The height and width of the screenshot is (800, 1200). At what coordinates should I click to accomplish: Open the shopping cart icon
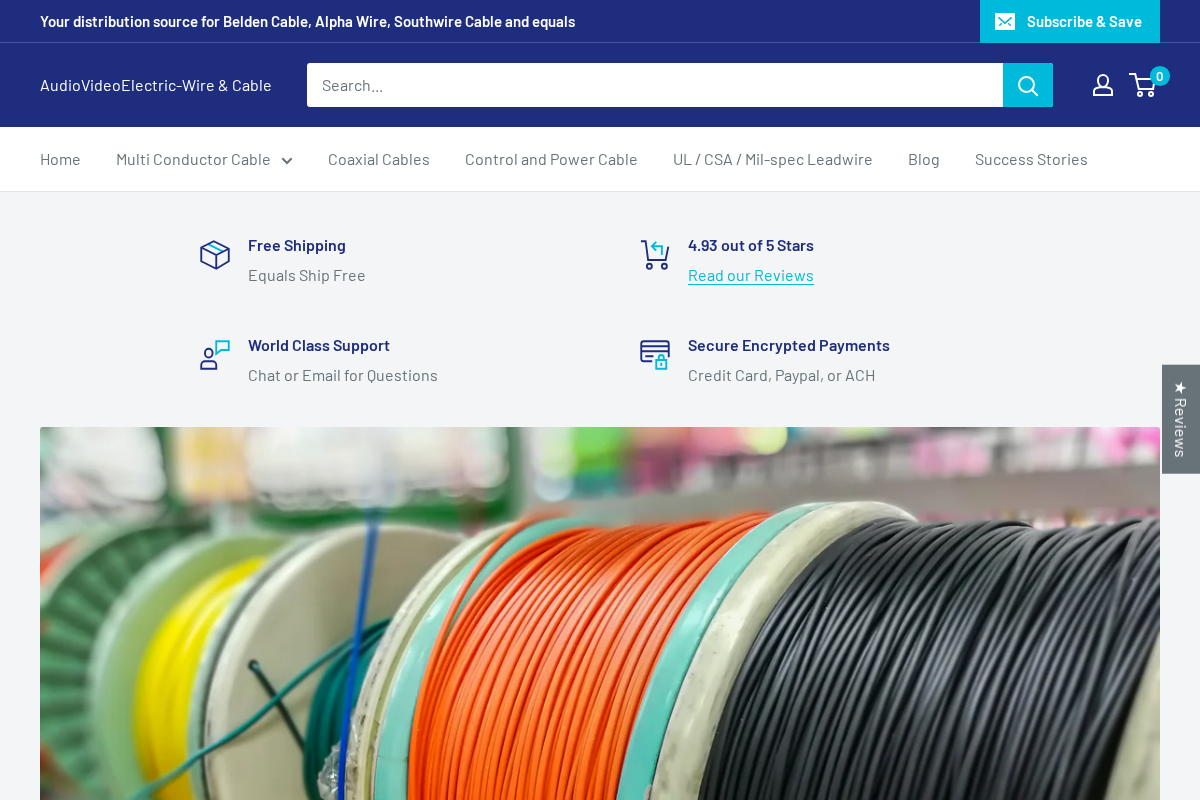pyautogui.click(x=1142, y=85)
